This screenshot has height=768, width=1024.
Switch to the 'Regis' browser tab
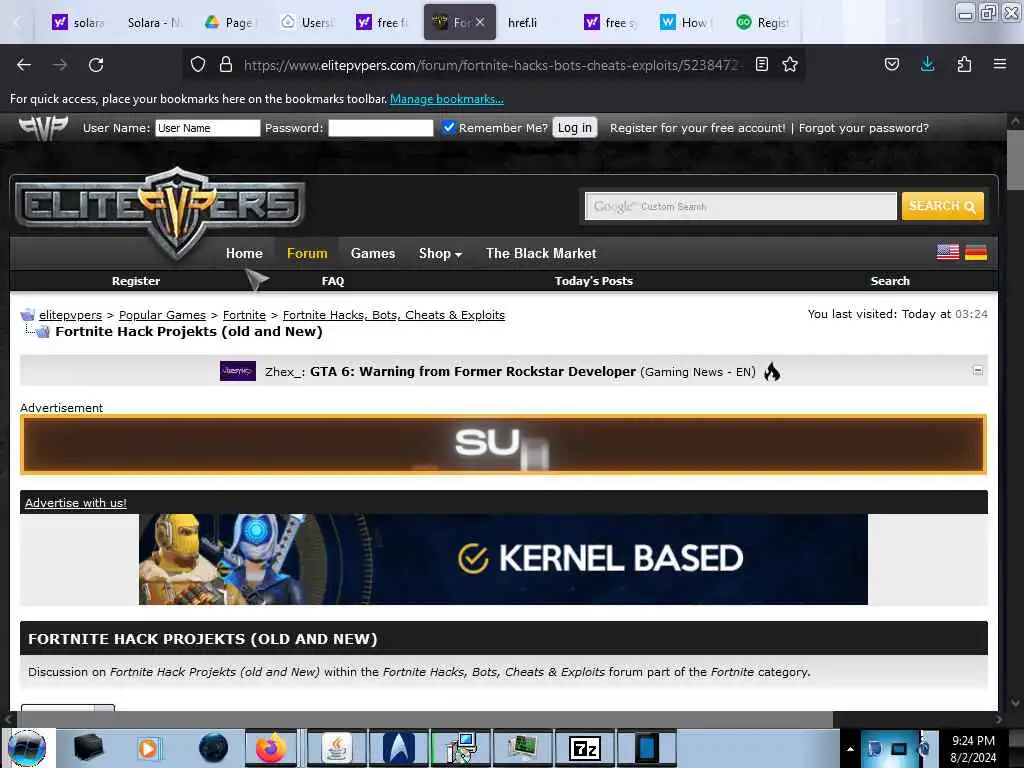click(762, 22)
